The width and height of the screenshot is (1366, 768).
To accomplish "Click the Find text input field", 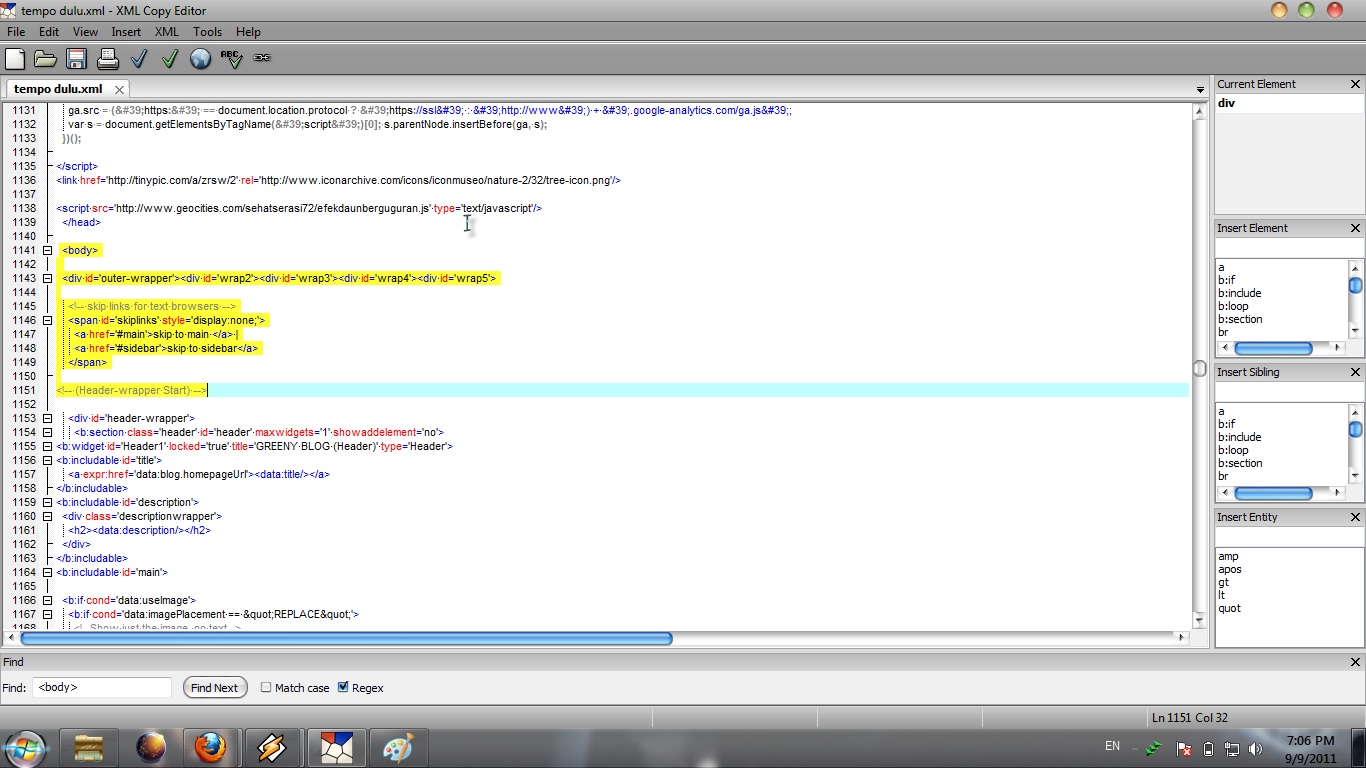I will pyautogui.click(x=102, y=687).
